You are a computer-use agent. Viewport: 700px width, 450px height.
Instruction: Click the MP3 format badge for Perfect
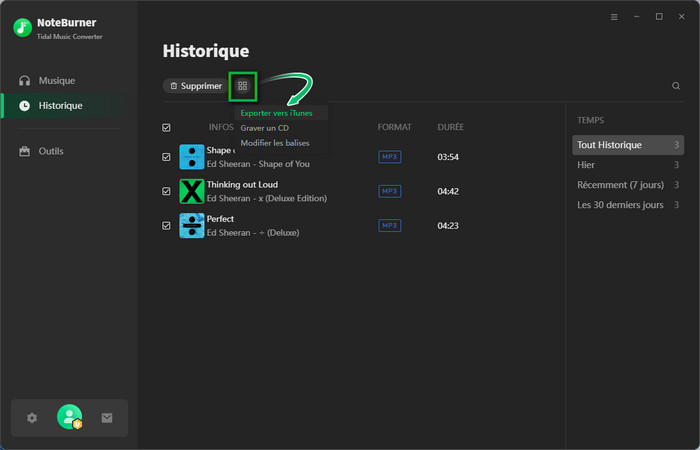coord(389,226)
